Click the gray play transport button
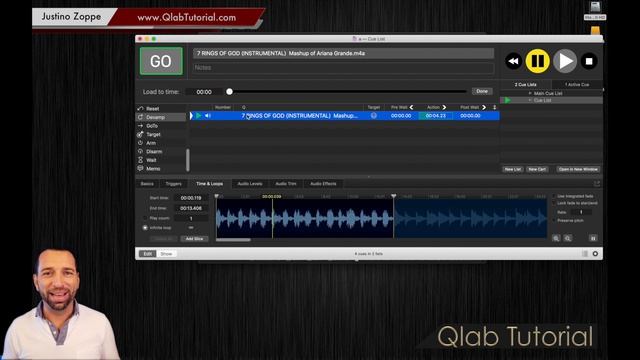640x360 pixels. (565, 61)
